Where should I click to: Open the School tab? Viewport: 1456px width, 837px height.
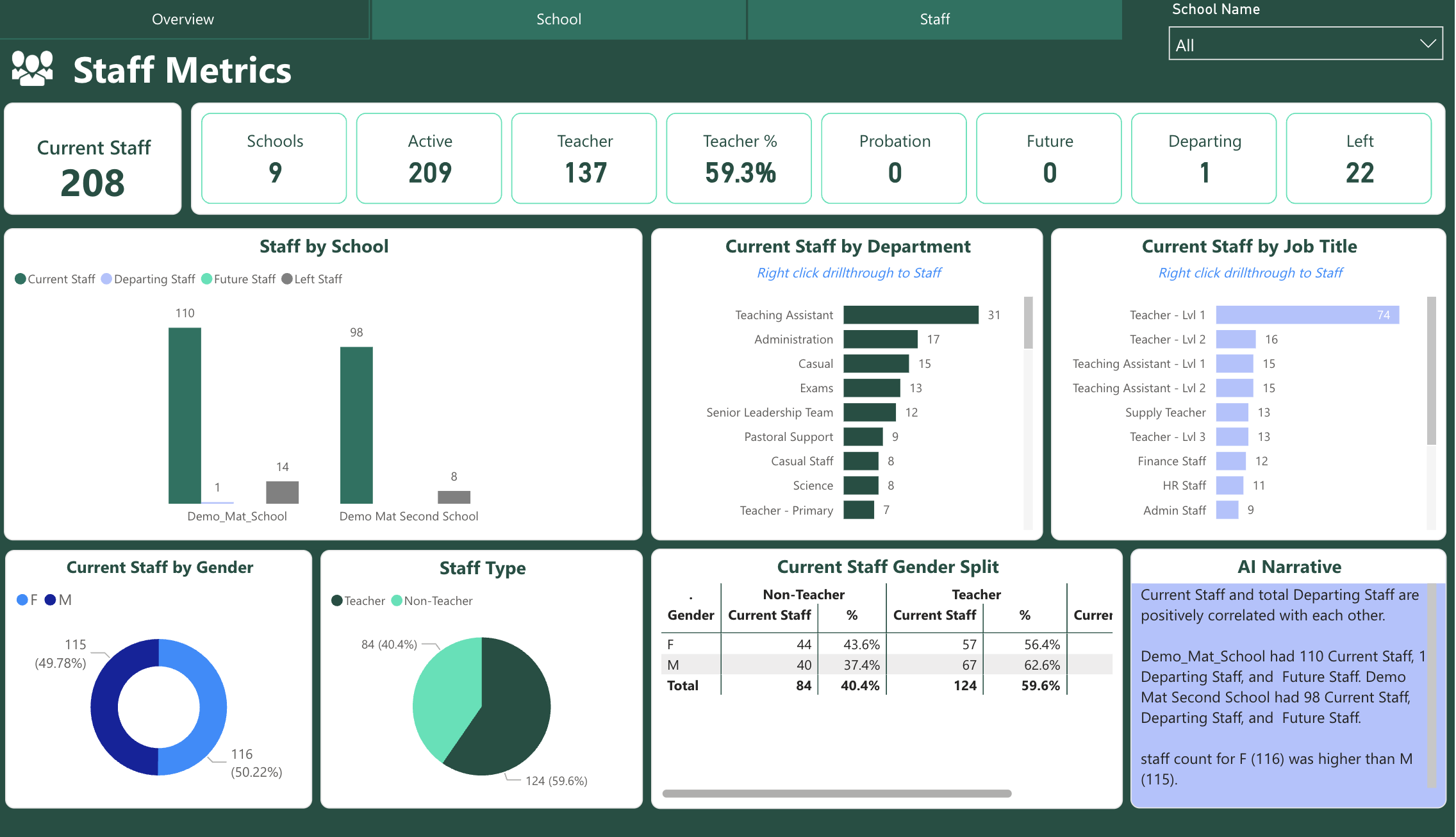coord(559,19)
